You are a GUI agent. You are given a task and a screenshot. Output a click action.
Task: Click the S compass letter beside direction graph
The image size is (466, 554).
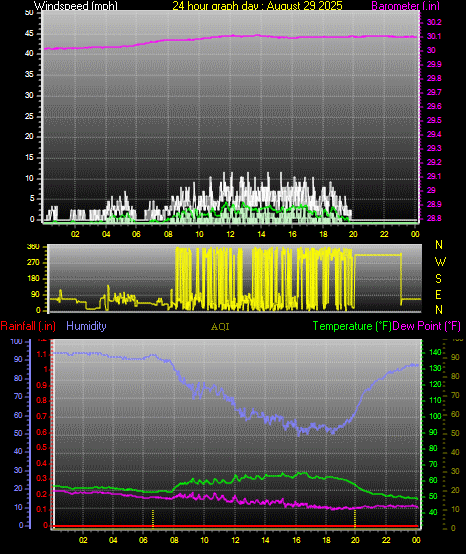[438, 279]
